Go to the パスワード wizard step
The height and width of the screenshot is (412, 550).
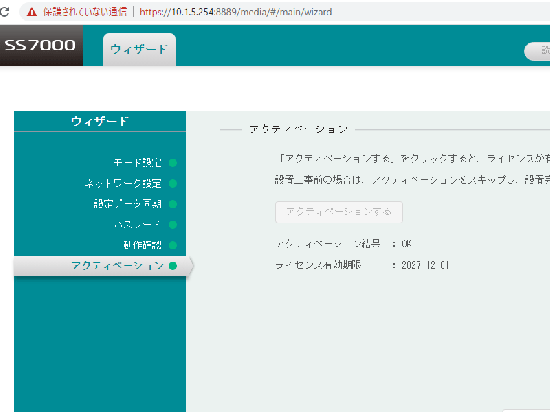tap(137, 224)
